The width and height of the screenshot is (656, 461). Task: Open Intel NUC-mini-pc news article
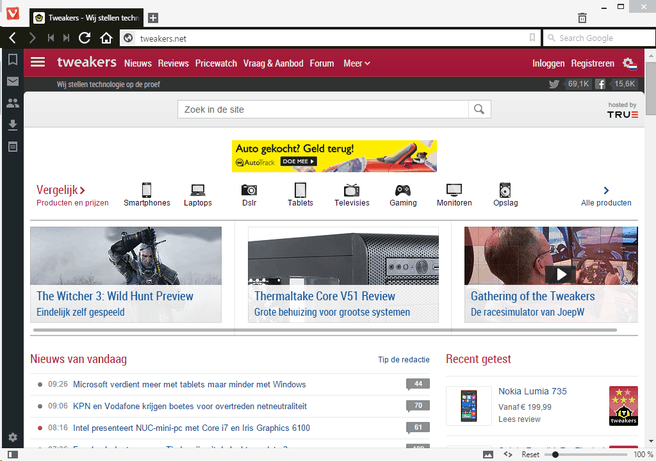192,428
